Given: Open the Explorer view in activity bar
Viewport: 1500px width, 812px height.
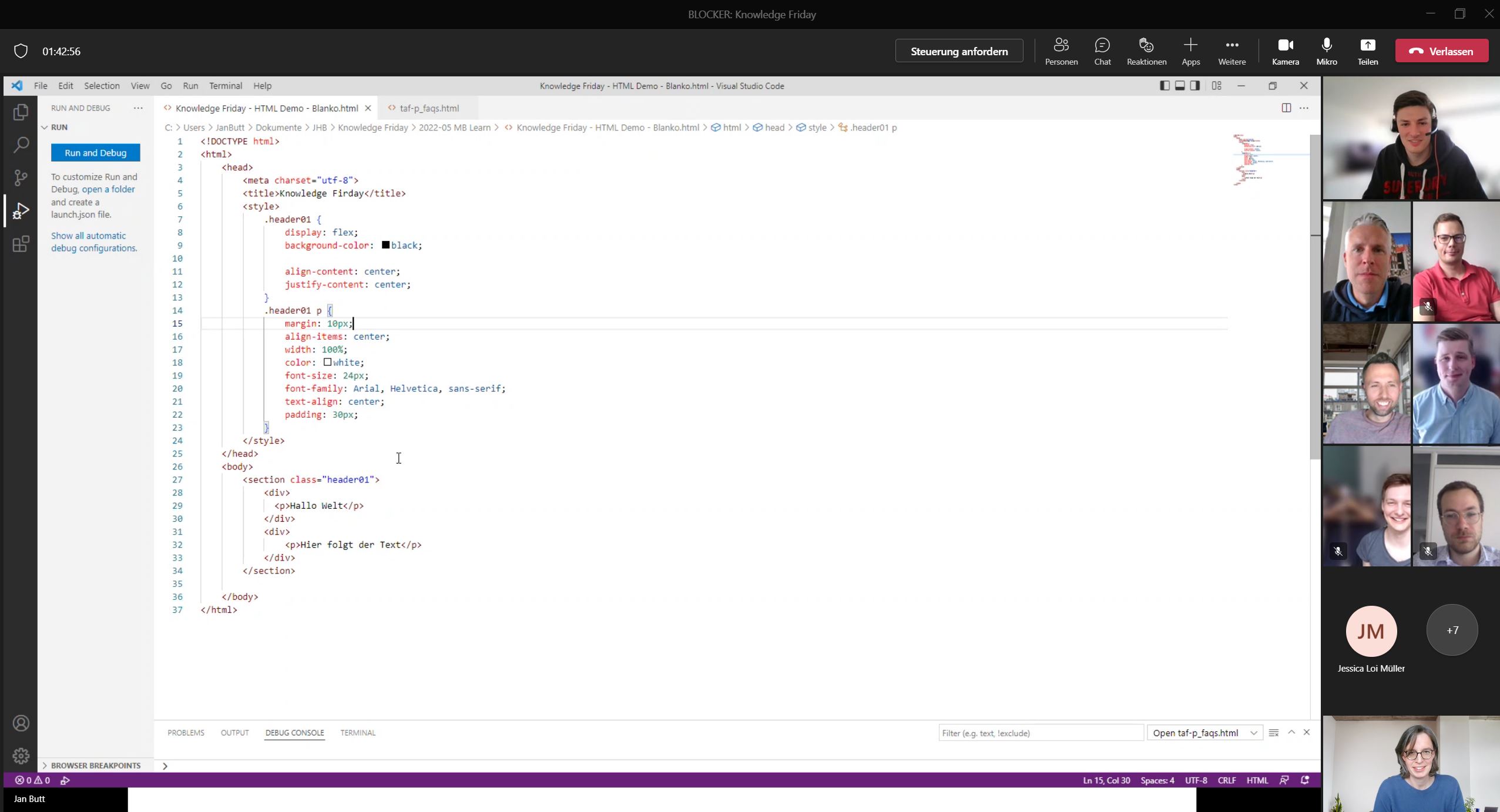Looking at the screenshot, I should pyautogui.click(x=21, y=112).
